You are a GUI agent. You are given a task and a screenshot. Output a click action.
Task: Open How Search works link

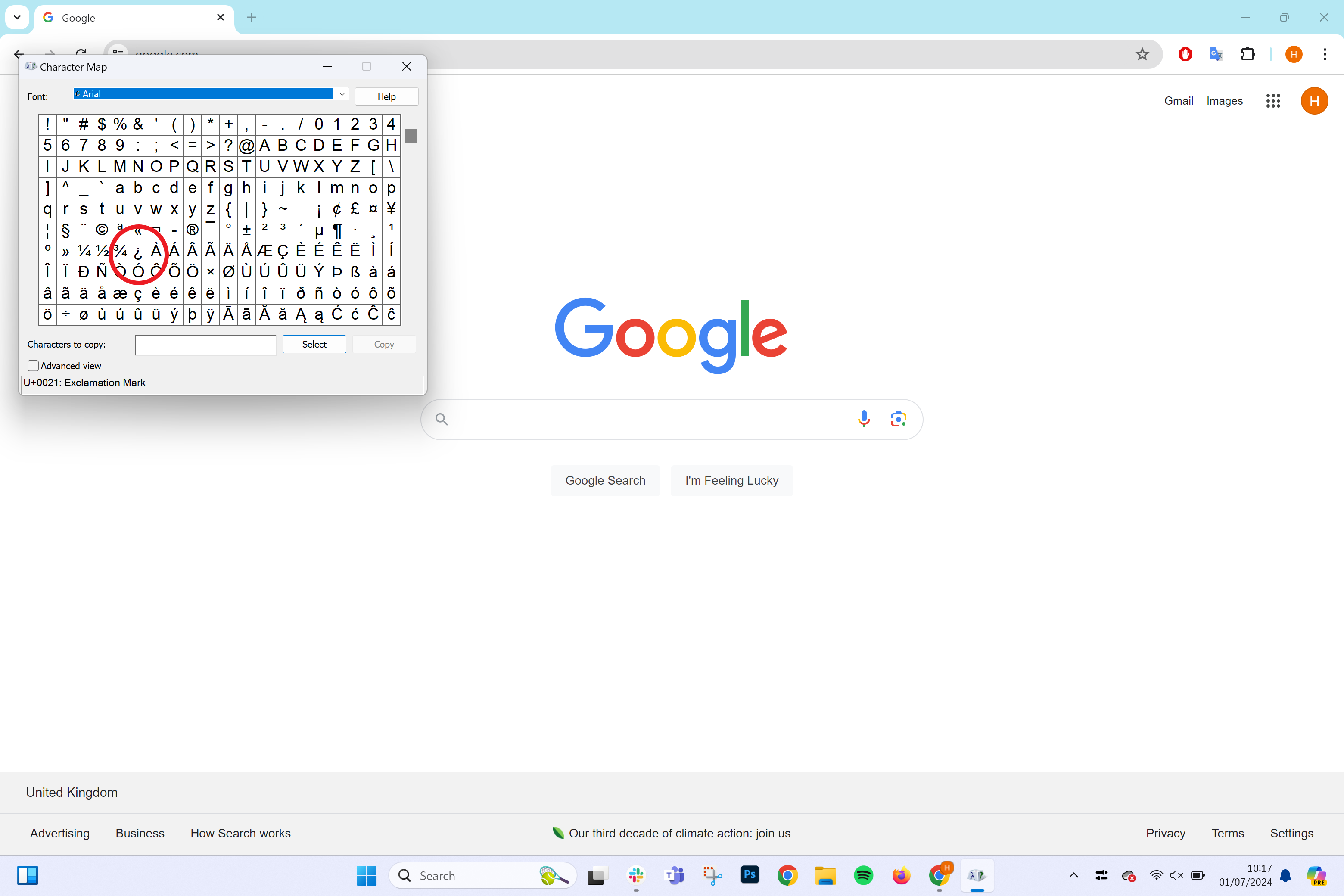pyautogui.click(x=240, y=833)
